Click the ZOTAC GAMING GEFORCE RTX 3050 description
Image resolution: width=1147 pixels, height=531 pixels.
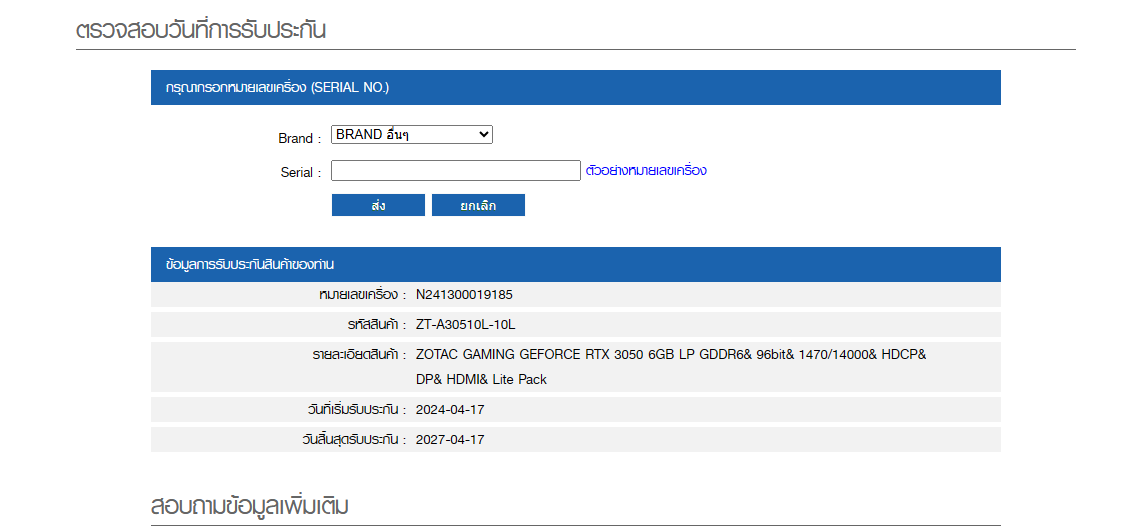coord(671,367)
